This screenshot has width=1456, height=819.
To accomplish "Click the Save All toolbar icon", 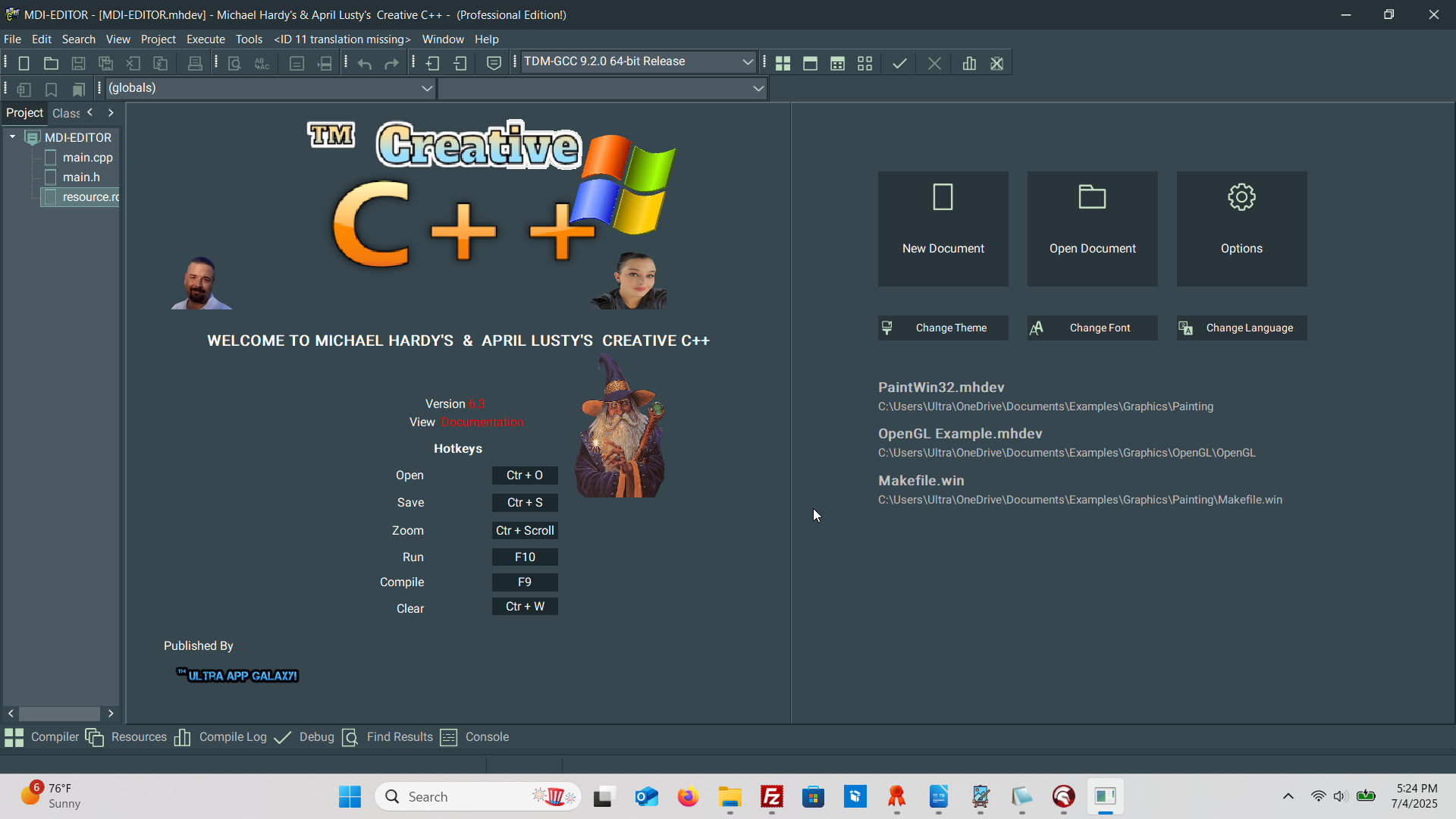I will 105,64.
